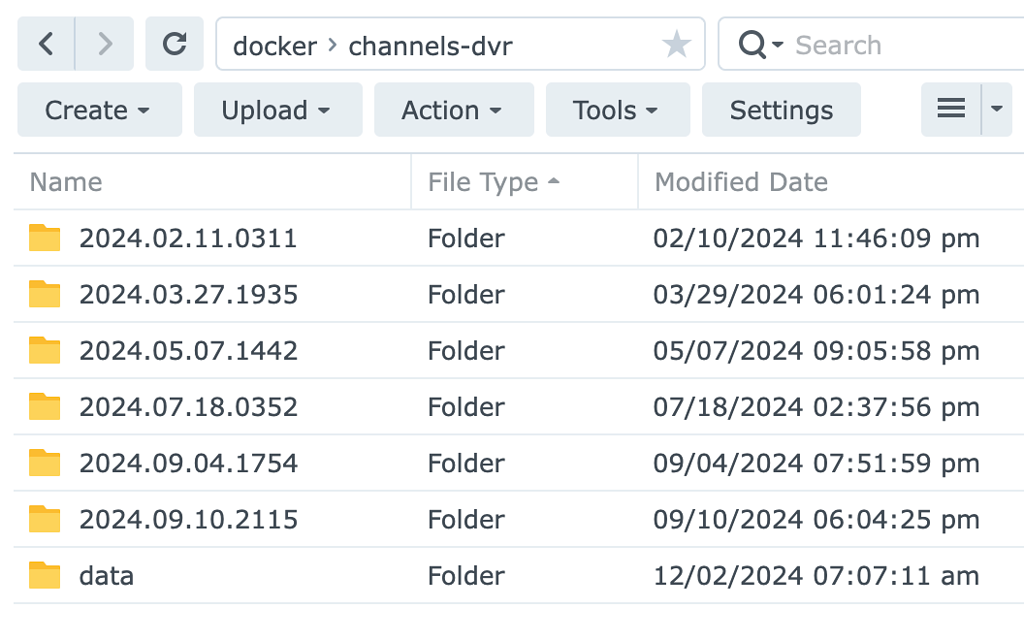Viewport: 1024px width, 641px height.
Task: Open the Upload dropdown menu
Action: click(277, 109)
